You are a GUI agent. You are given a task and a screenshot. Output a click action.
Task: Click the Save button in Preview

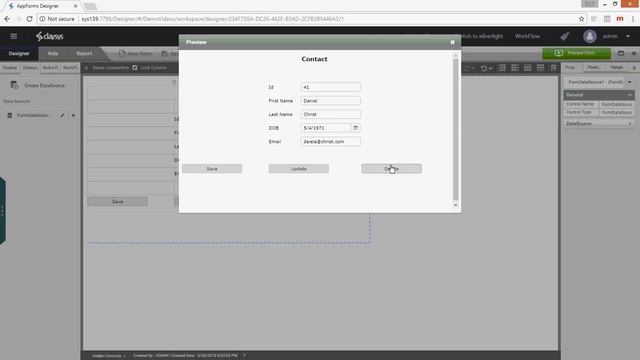pyautogui.click(x=212, y=169)
